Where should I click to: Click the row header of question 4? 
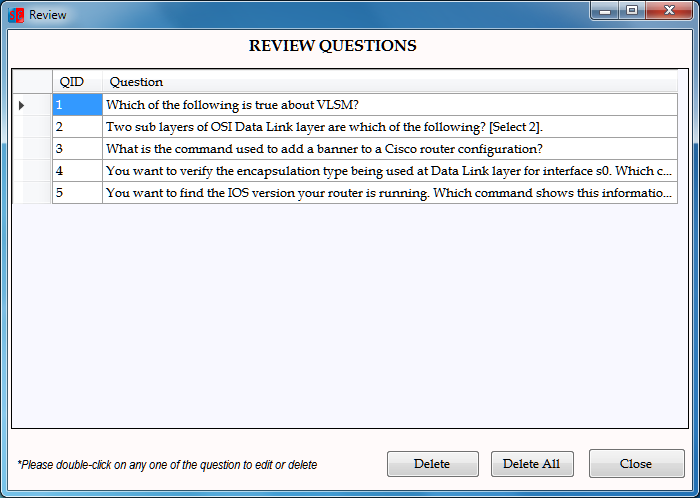[32, 170]
